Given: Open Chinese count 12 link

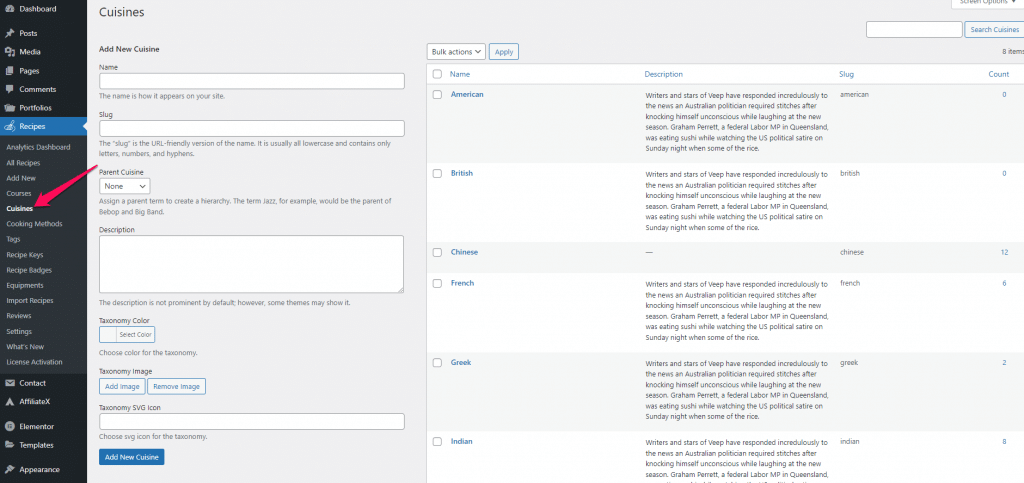Looking at the screenshot, I should point(1004,253).
